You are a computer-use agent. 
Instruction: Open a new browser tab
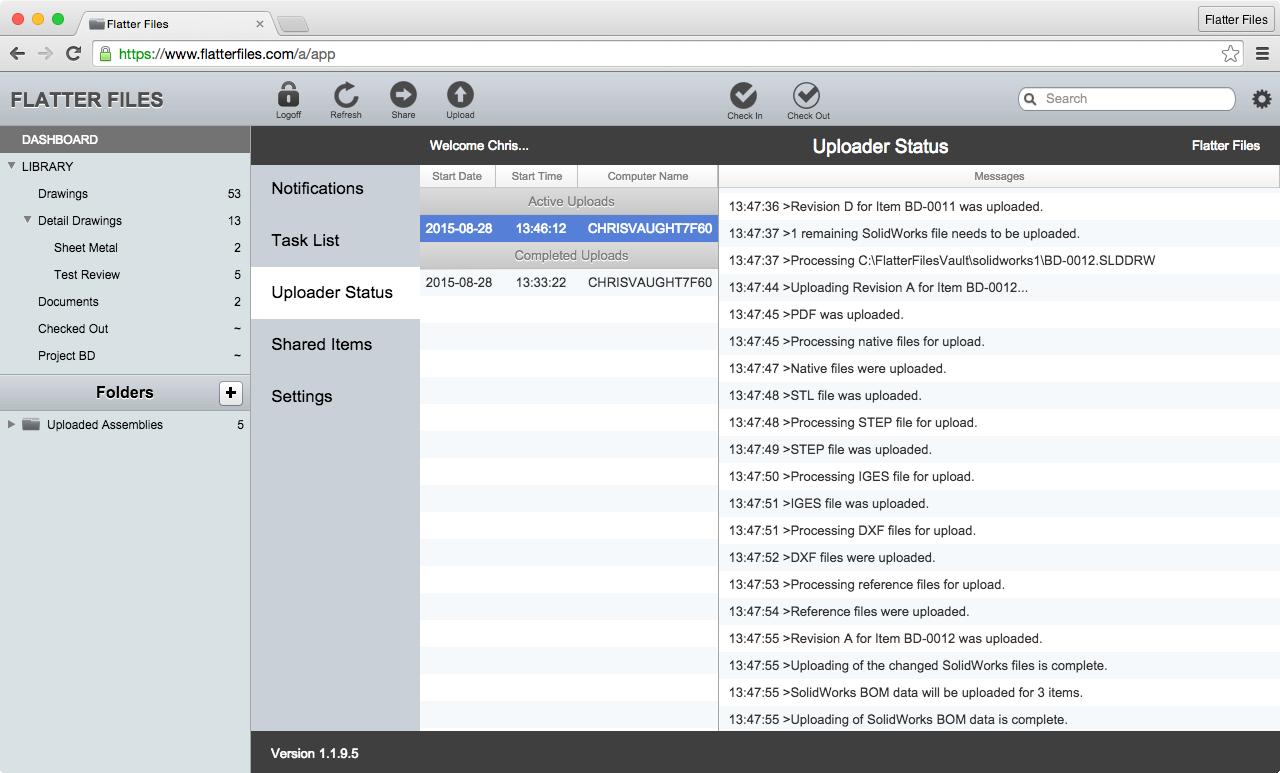click(292, 24)
